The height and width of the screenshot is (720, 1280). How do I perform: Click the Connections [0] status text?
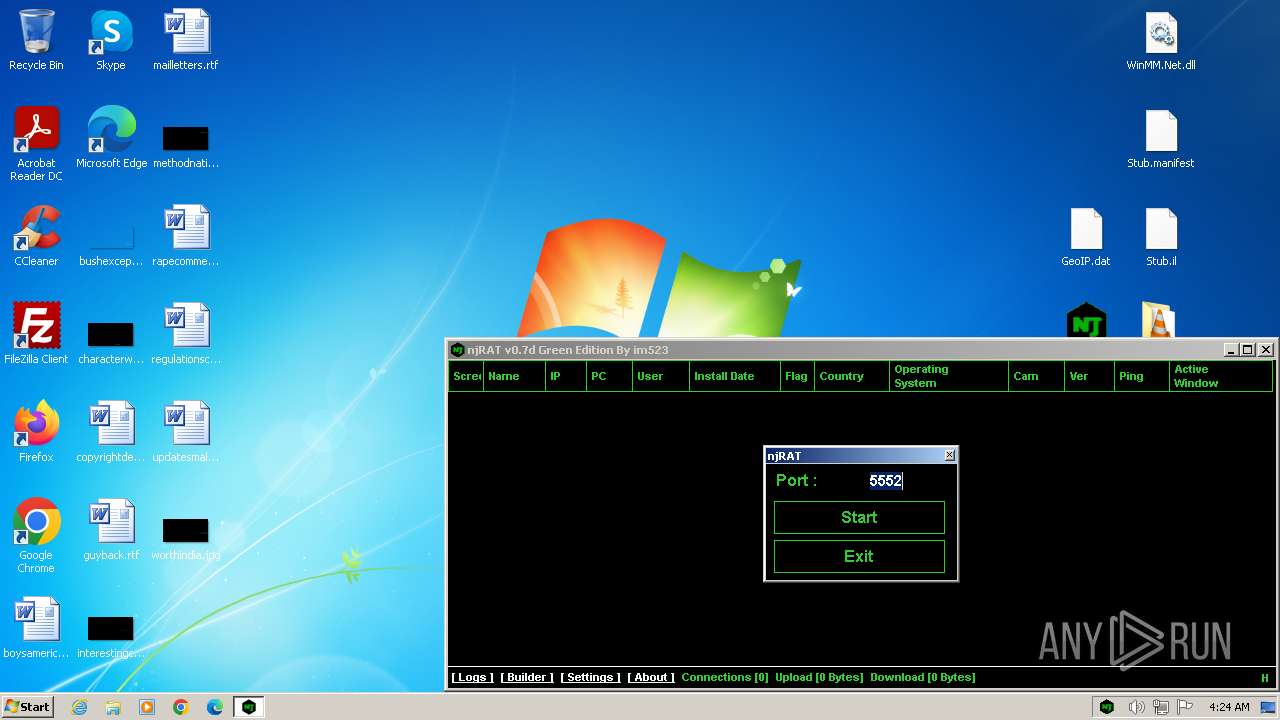pyautogui.click(x=725, y=677)
